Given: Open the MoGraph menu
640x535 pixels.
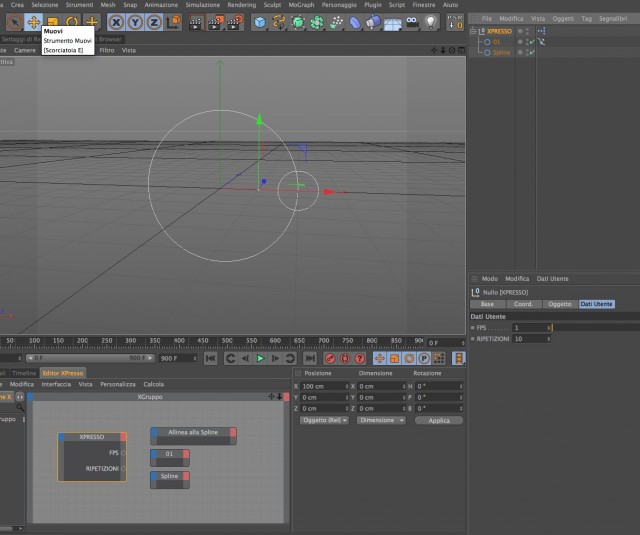Looking at the screenshot, I should click(301, 5).
